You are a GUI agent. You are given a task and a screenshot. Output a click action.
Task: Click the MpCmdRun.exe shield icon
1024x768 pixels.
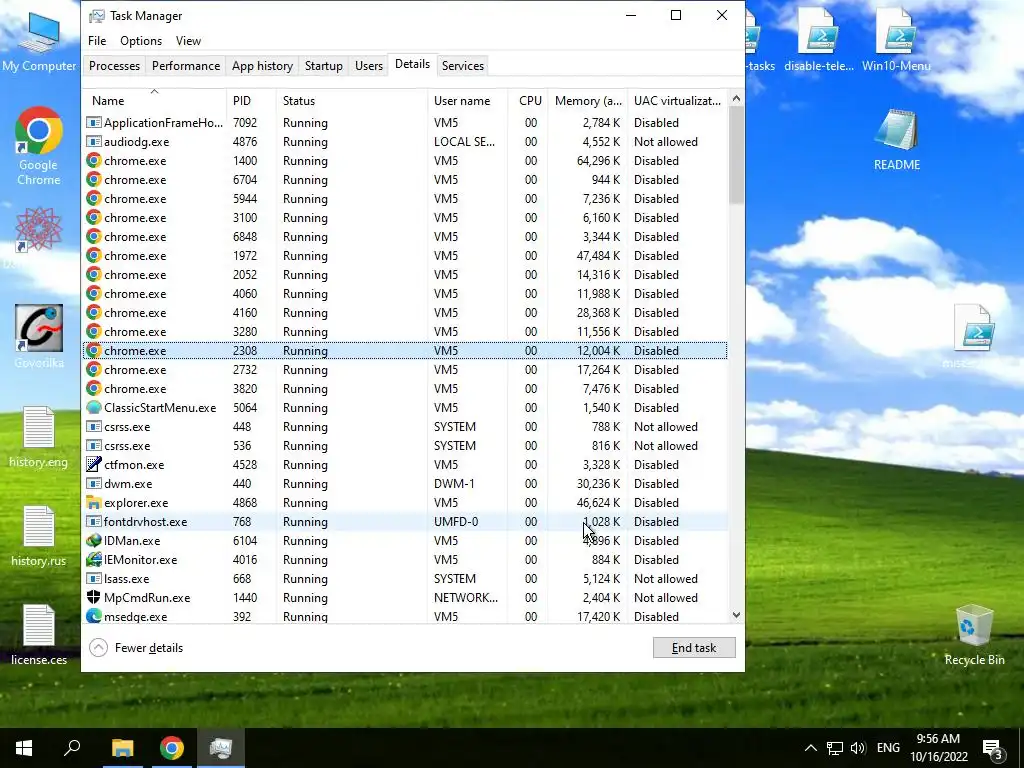(x=94, y=598)
